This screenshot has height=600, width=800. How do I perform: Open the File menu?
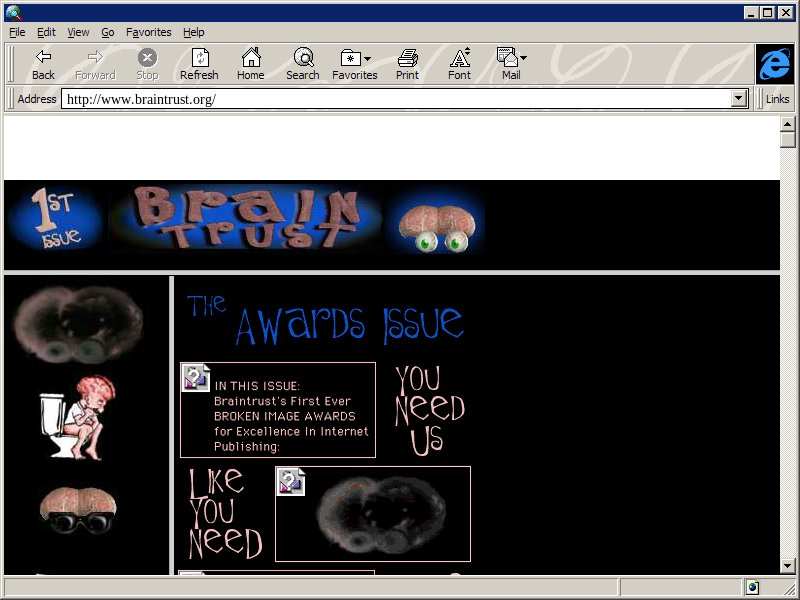tap(17, 32)
